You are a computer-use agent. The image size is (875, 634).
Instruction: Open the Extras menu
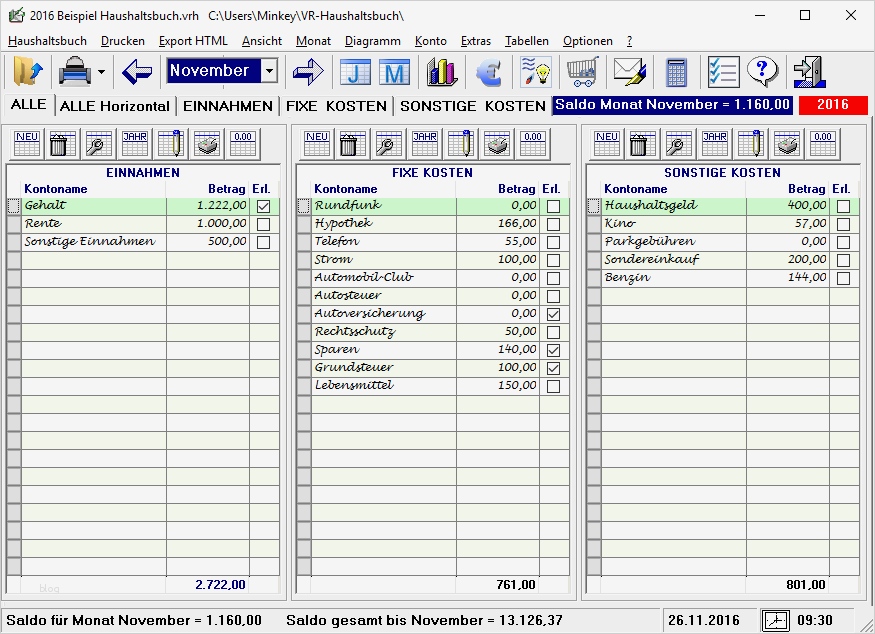pyautogui.click(x=475, y=41)
